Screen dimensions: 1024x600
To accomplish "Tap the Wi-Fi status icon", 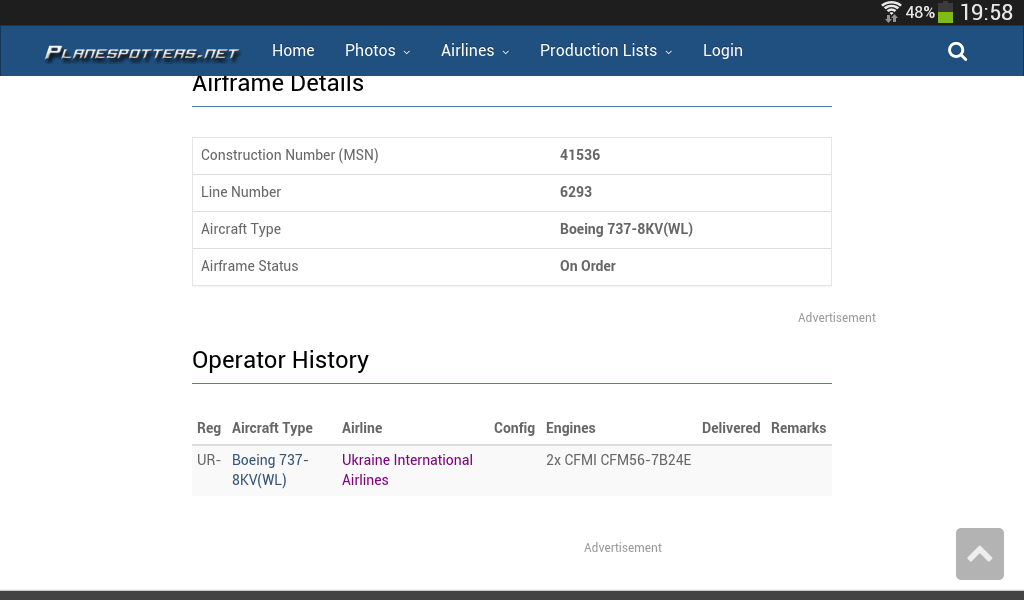I will 890,12.
